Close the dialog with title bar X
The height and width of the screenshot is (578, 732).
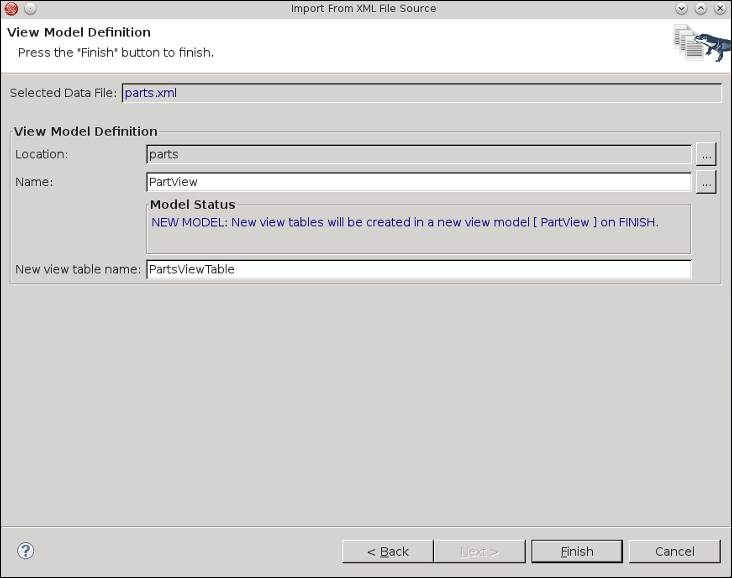click(x=719, y=9)
